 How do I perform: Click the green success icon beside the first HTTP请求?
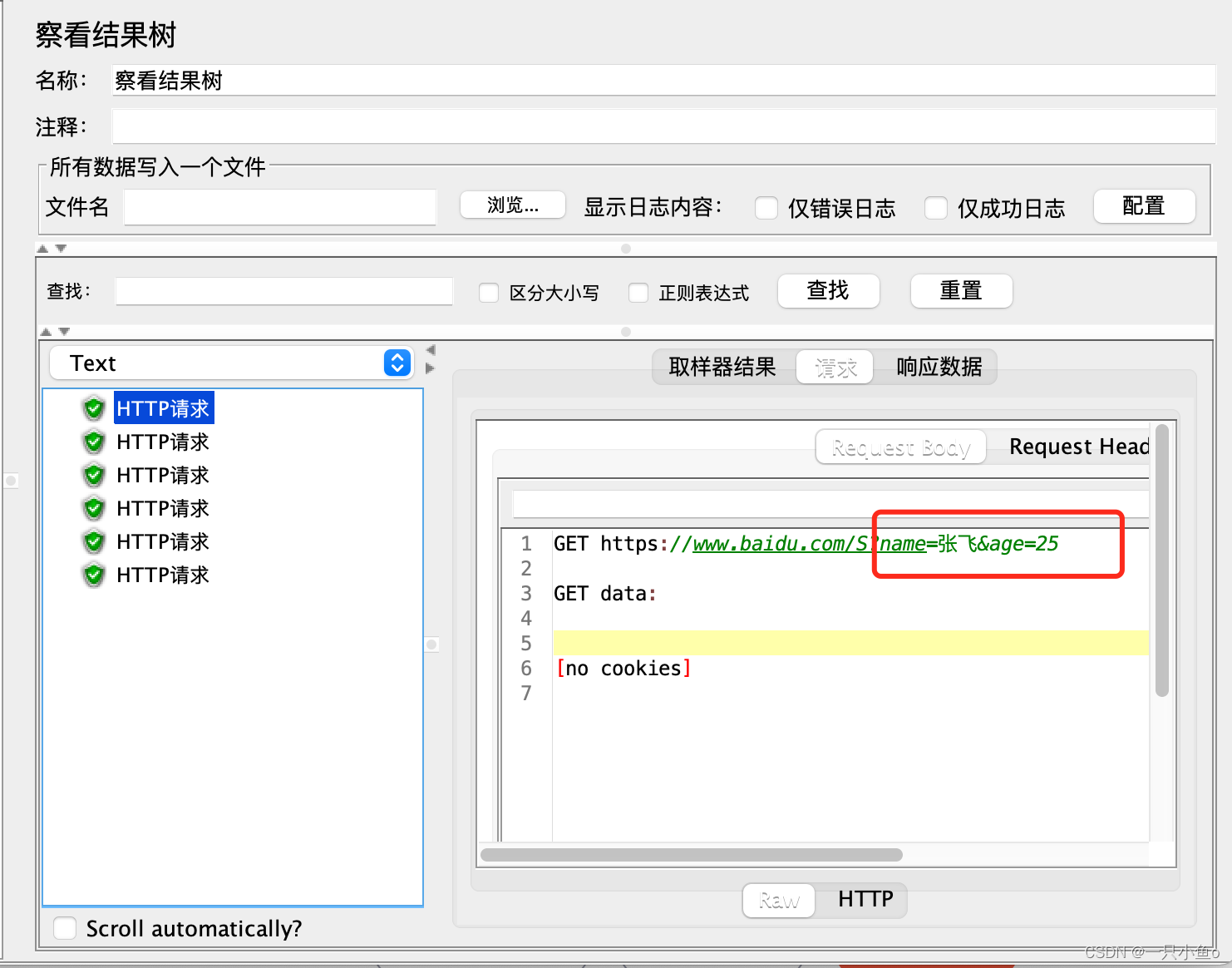tap(93, 407)
